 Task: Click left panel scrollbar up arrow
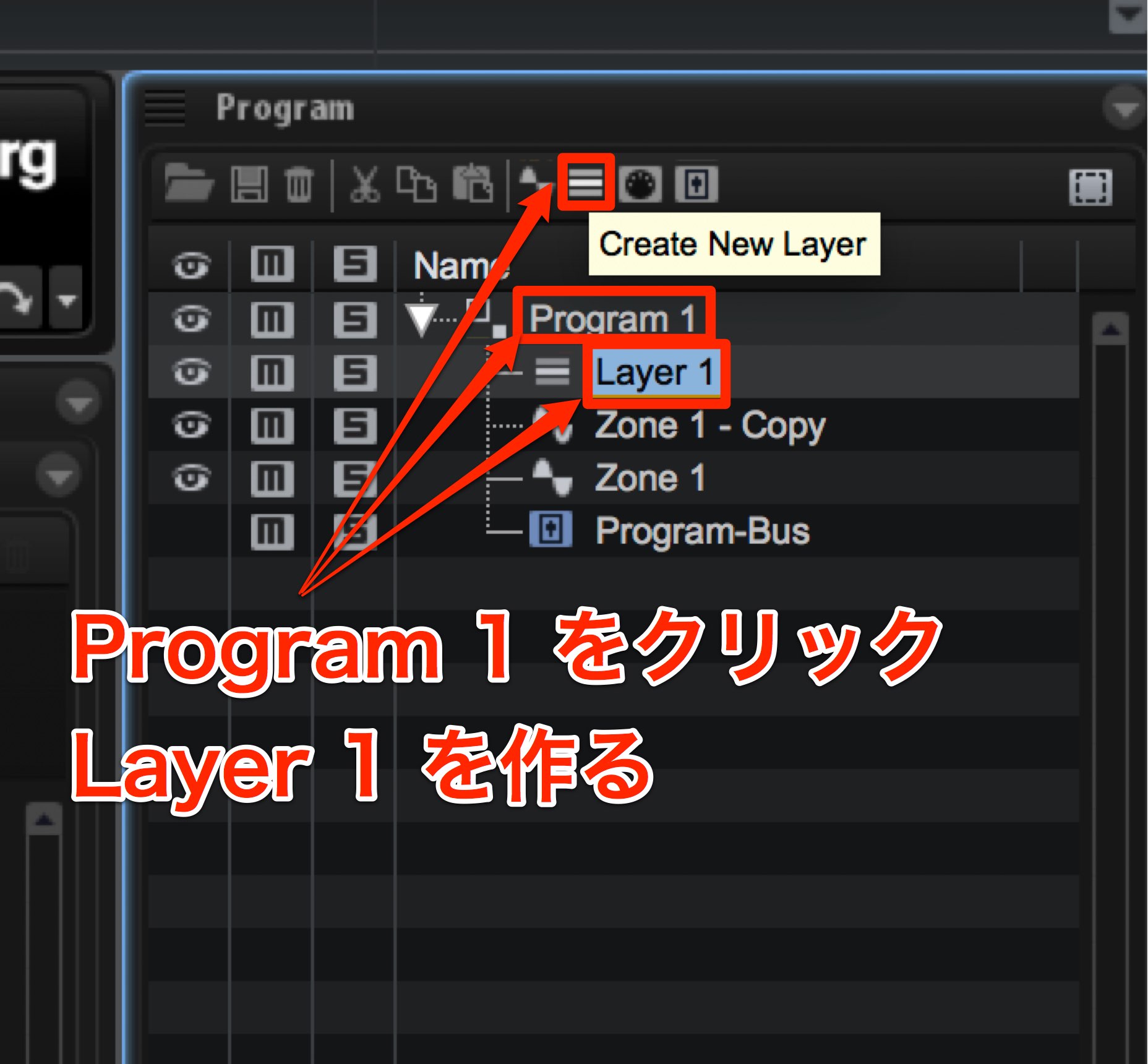(44, 820)
